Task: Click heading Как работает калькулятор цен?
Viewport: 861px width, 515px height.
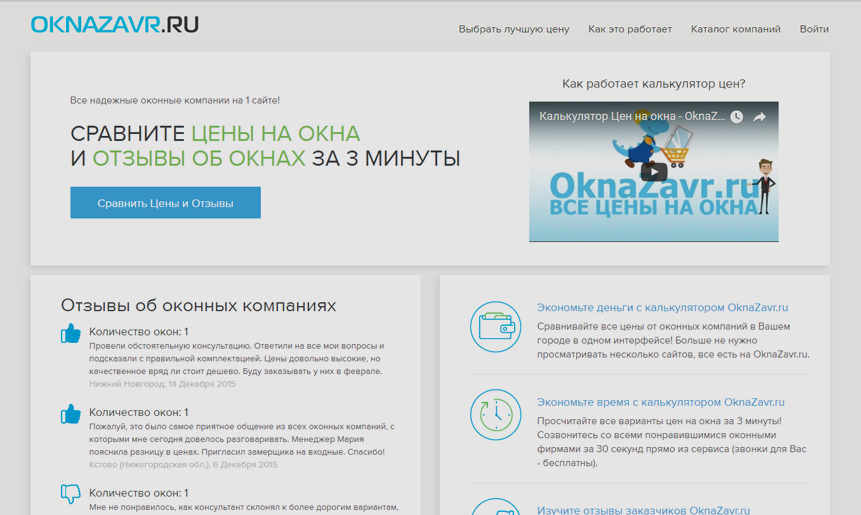Action: point(653,83)
